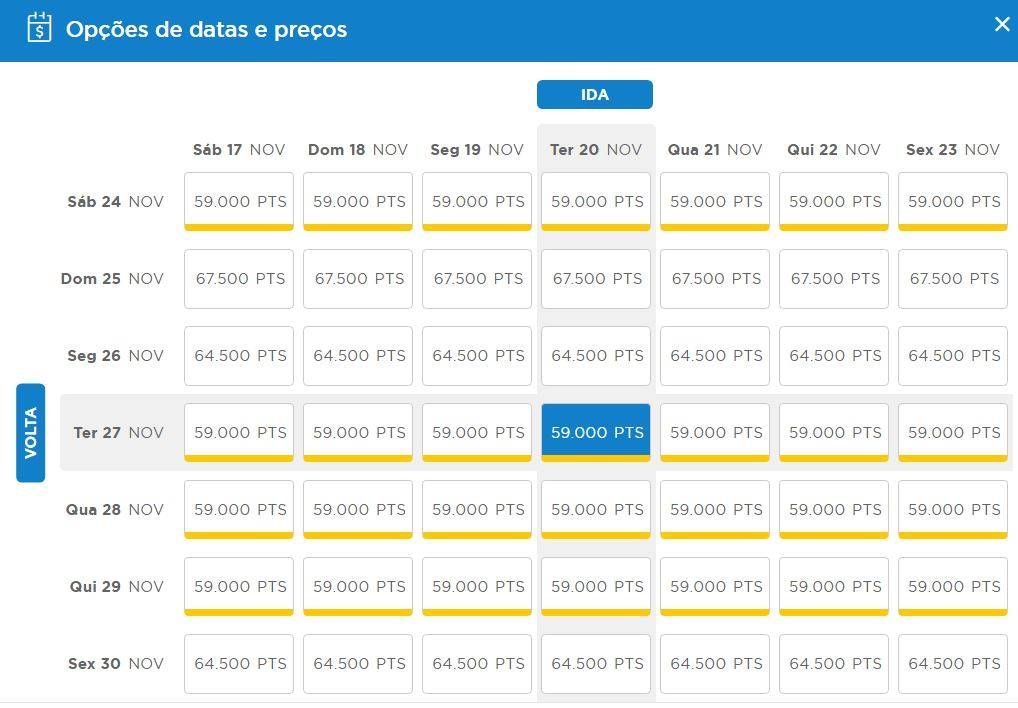Select Sex 23 departure with Sáb 24 return
1018x708 pixels.
(953, 201)
